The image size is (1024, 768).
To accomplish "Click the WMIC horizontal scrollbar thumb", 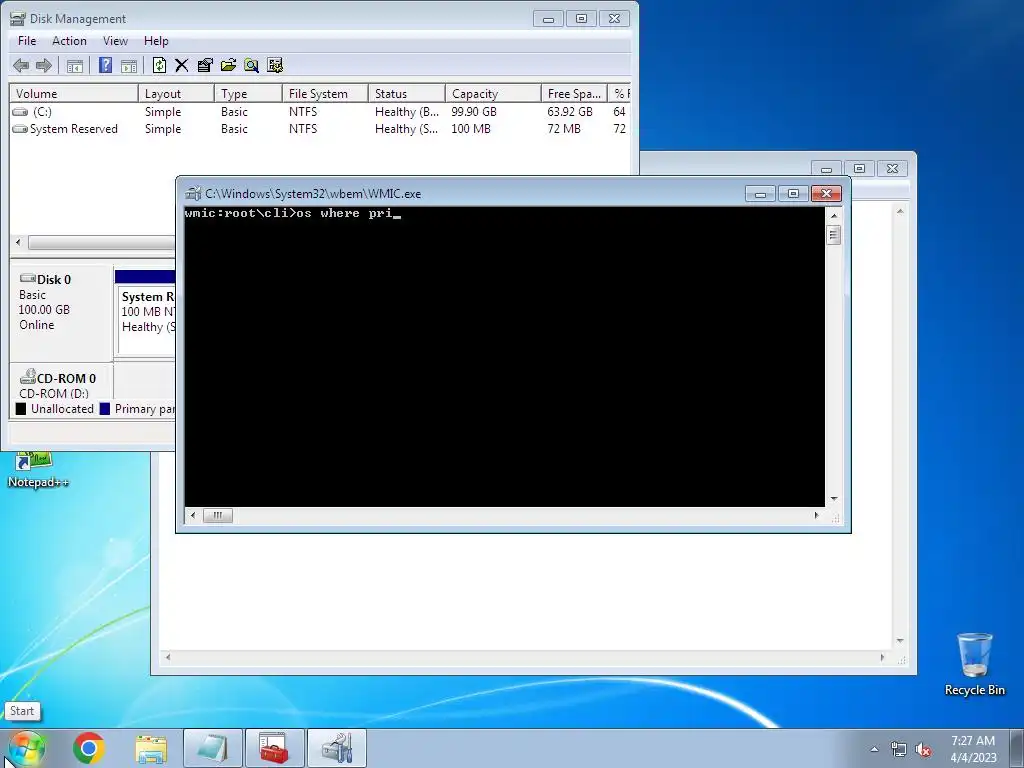I will point(217,515).
